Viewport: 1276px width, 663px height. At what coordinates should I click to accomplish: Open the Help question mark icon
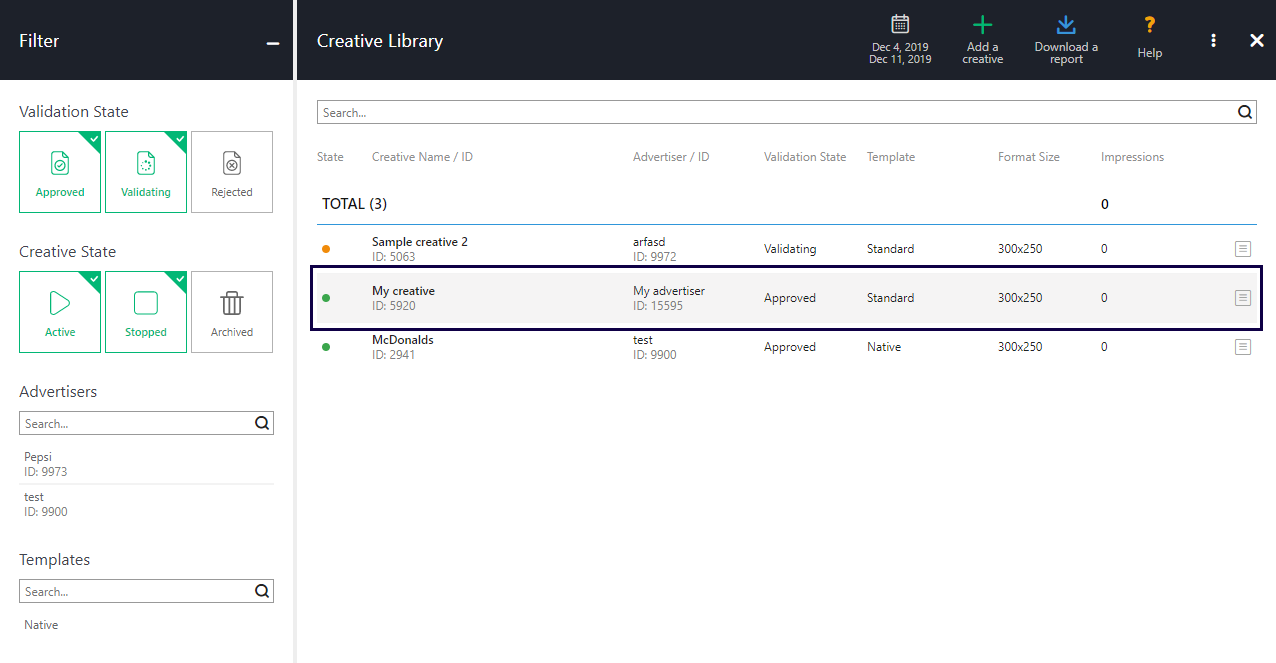coord(1150,26)
